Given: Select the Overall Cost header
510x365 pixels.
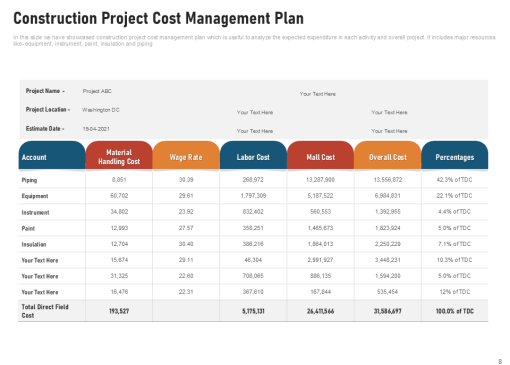Looking at the screenshot, I should 388,155.
